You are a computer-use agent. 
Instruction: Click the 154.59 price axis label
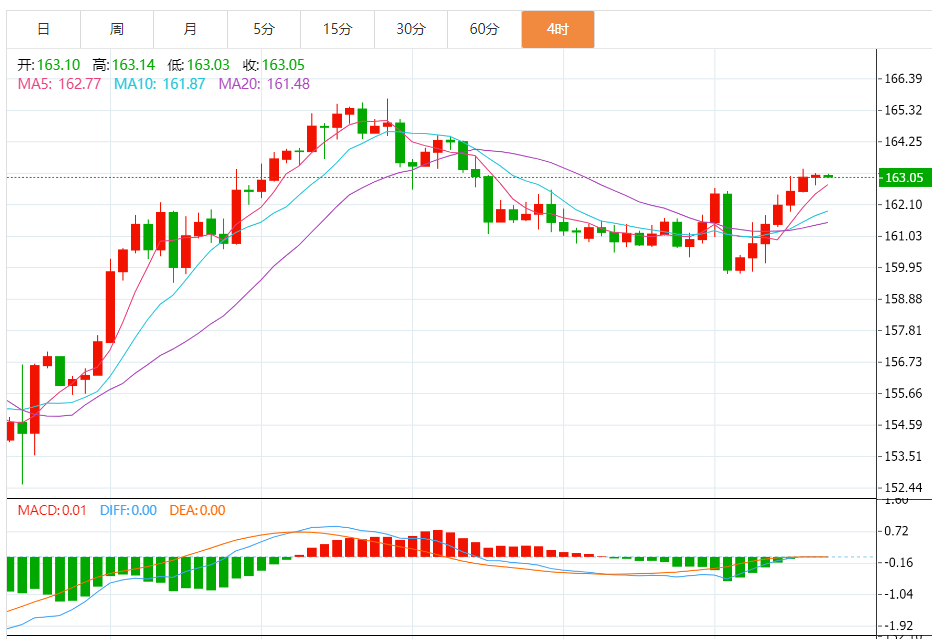pos(903,425)
